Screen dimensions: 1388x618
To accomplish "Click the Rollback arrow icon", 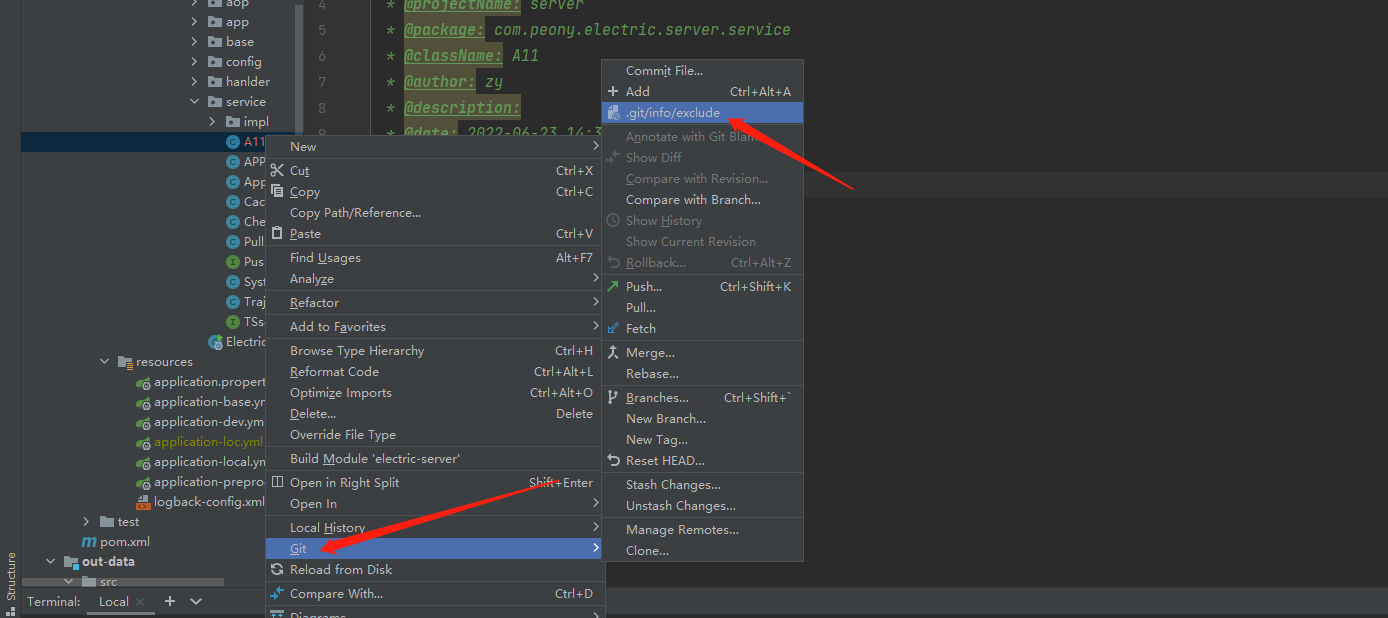I will (x=613, y=262).
